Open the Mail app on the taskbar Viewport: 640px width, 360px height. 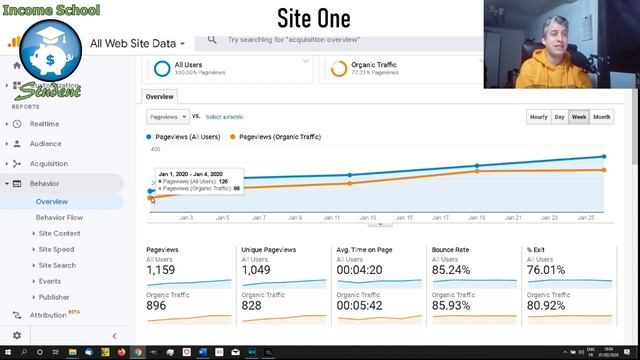pos(236,352)
